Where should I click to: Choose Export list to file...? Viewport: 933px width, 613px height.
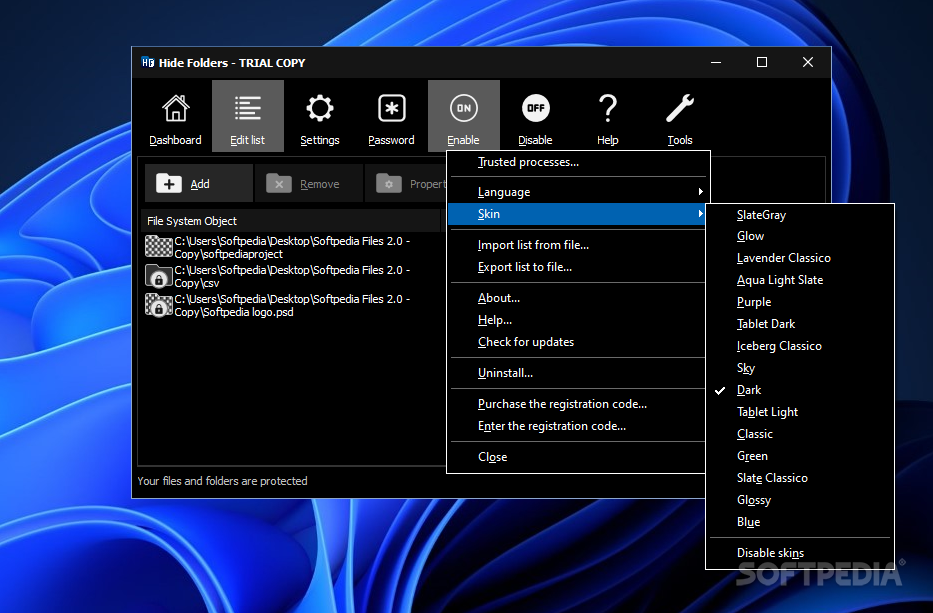click(x=577, y=267)
